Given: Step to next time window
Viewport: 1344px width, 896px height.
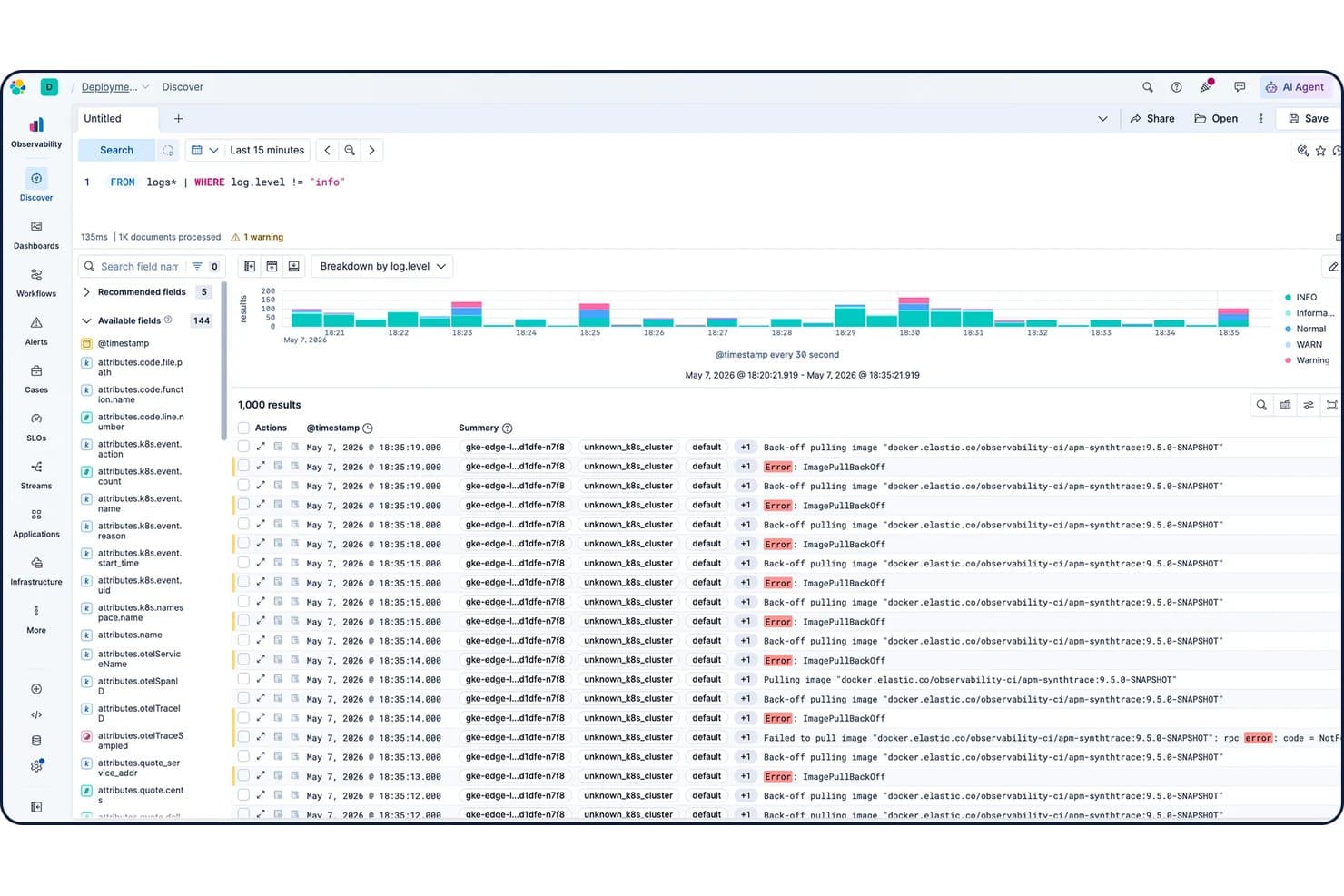Looking at the screenshot, I should (x=371, y=150).
